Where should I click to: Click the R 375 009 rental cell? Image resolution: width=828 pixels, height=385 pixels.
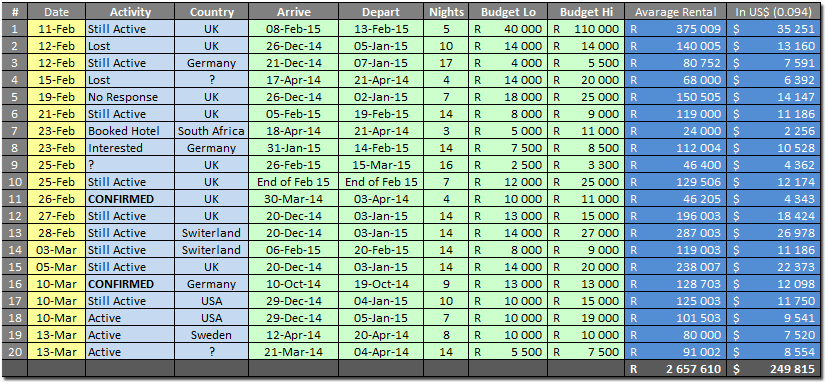click(675, 29)
